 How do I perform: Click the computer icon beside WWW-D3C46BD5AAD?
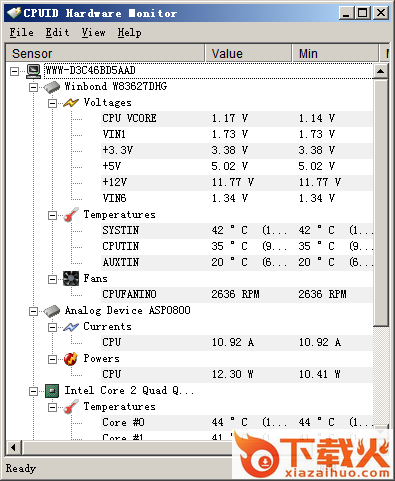[33, 71]
